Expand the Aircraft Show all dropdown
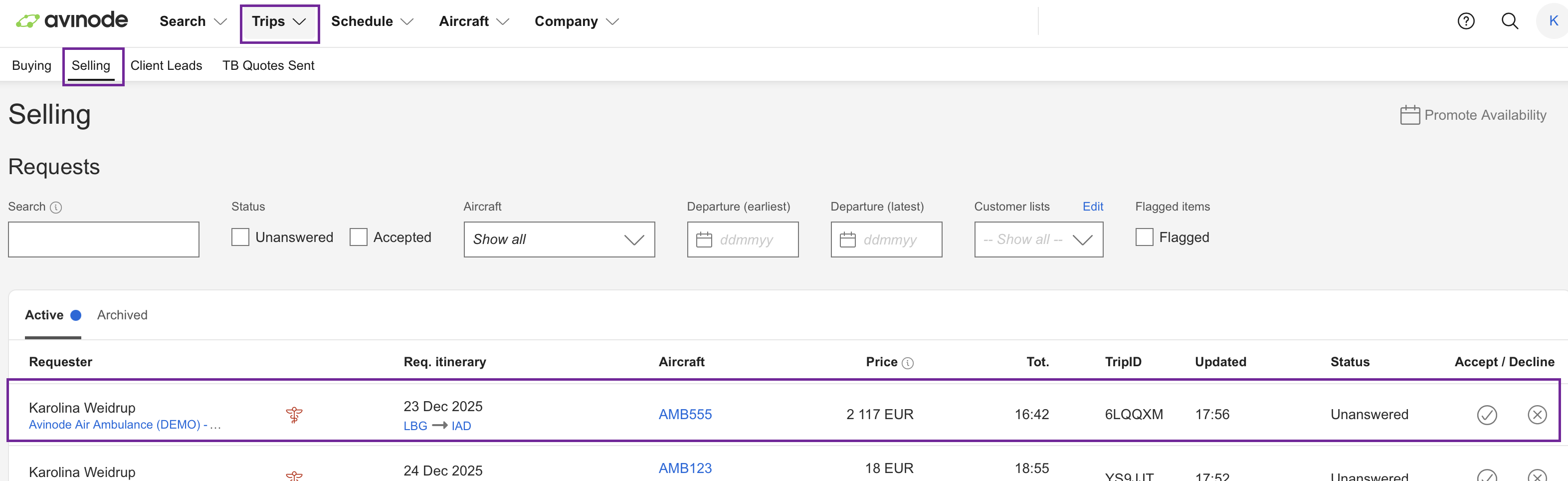The width and height of the screenshot is (1568, 481). [558, 240]
